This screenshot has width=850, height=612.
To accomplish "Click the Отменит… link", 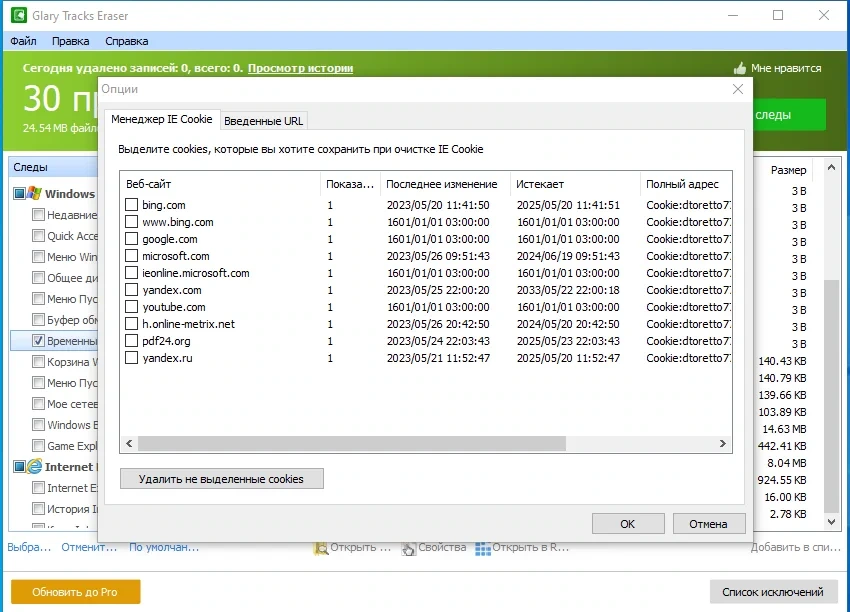I will [89, 547].
